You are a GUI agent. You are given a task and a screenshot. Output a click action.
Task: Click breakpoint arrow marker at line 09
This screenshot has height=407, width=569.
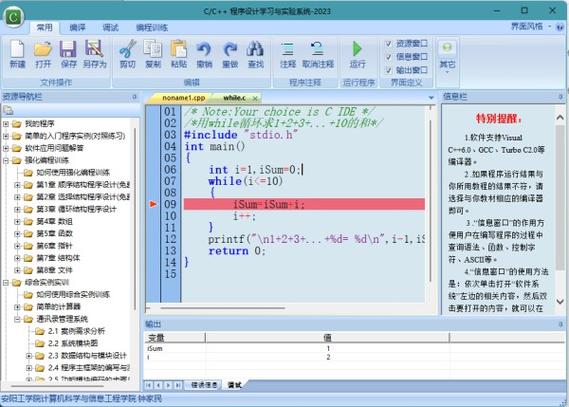coord(153,204)
